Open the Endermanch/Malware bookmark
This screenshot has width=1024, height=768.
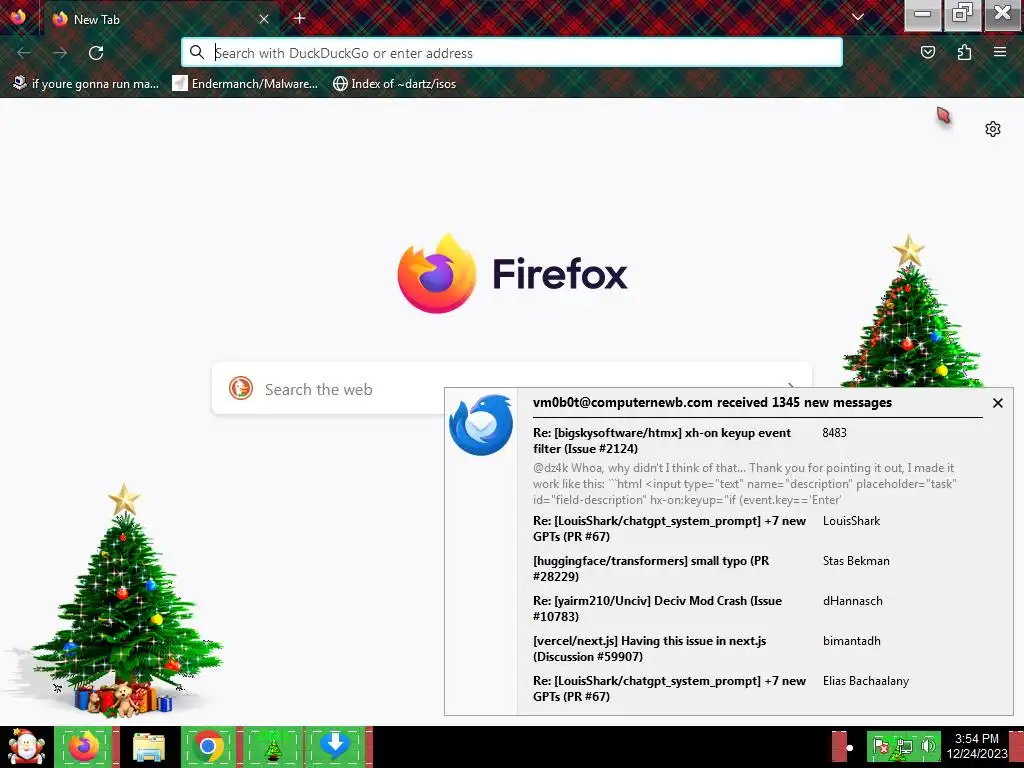[x=245, y=84]
